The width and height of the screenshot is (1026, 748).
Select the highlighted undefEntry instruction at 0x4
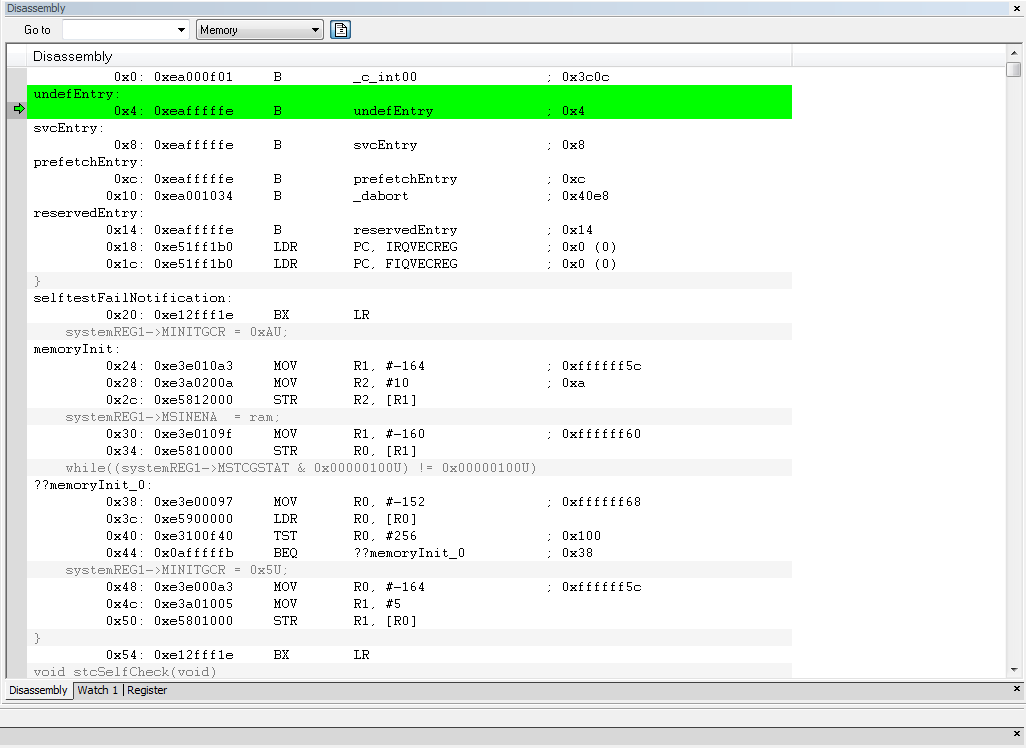pyautogui.click(x=409, y=111)
